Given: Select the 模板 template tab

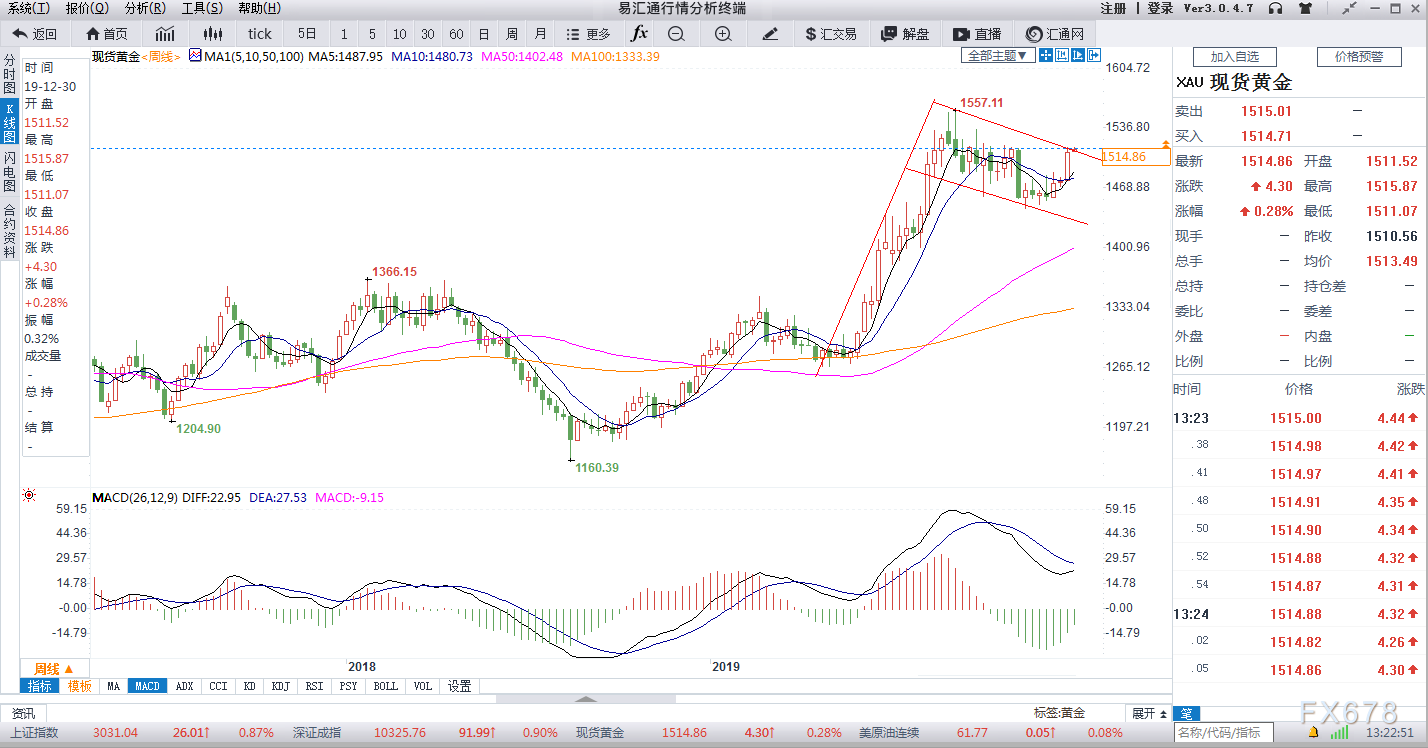Looking at the screenshot, I should click(x=80, y=686).
